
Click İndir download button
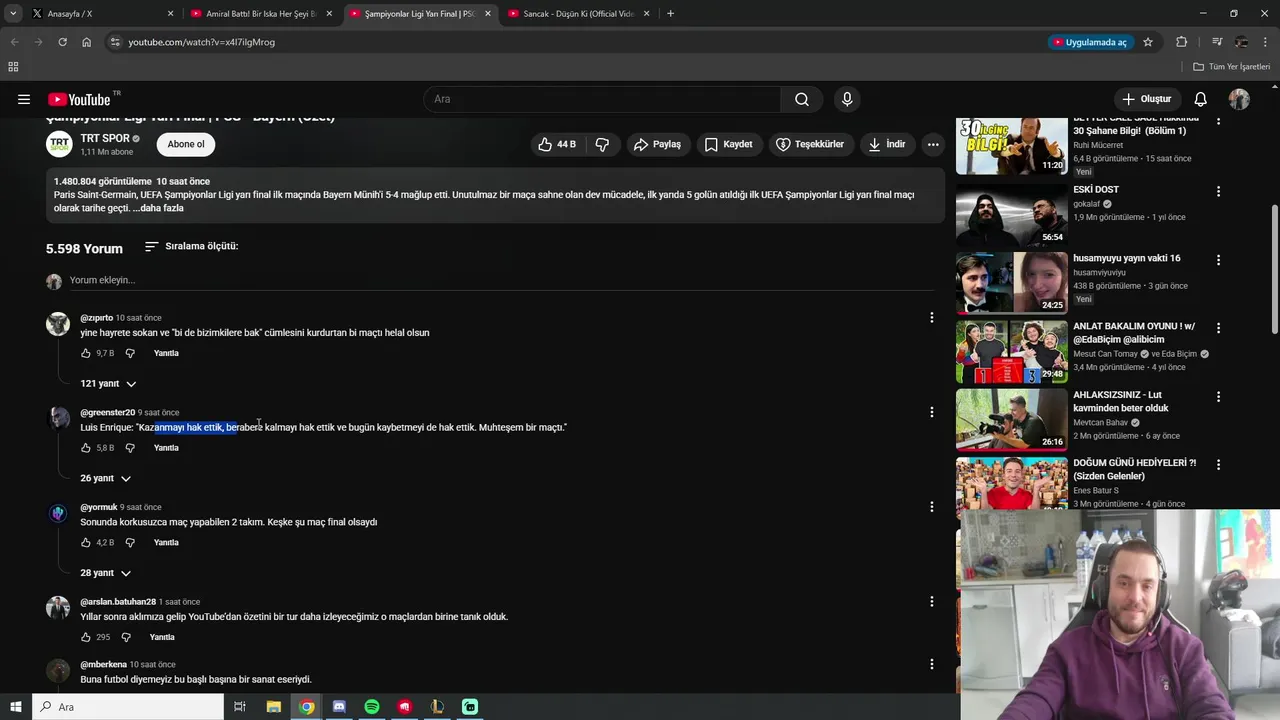click(x=886, y=144)
